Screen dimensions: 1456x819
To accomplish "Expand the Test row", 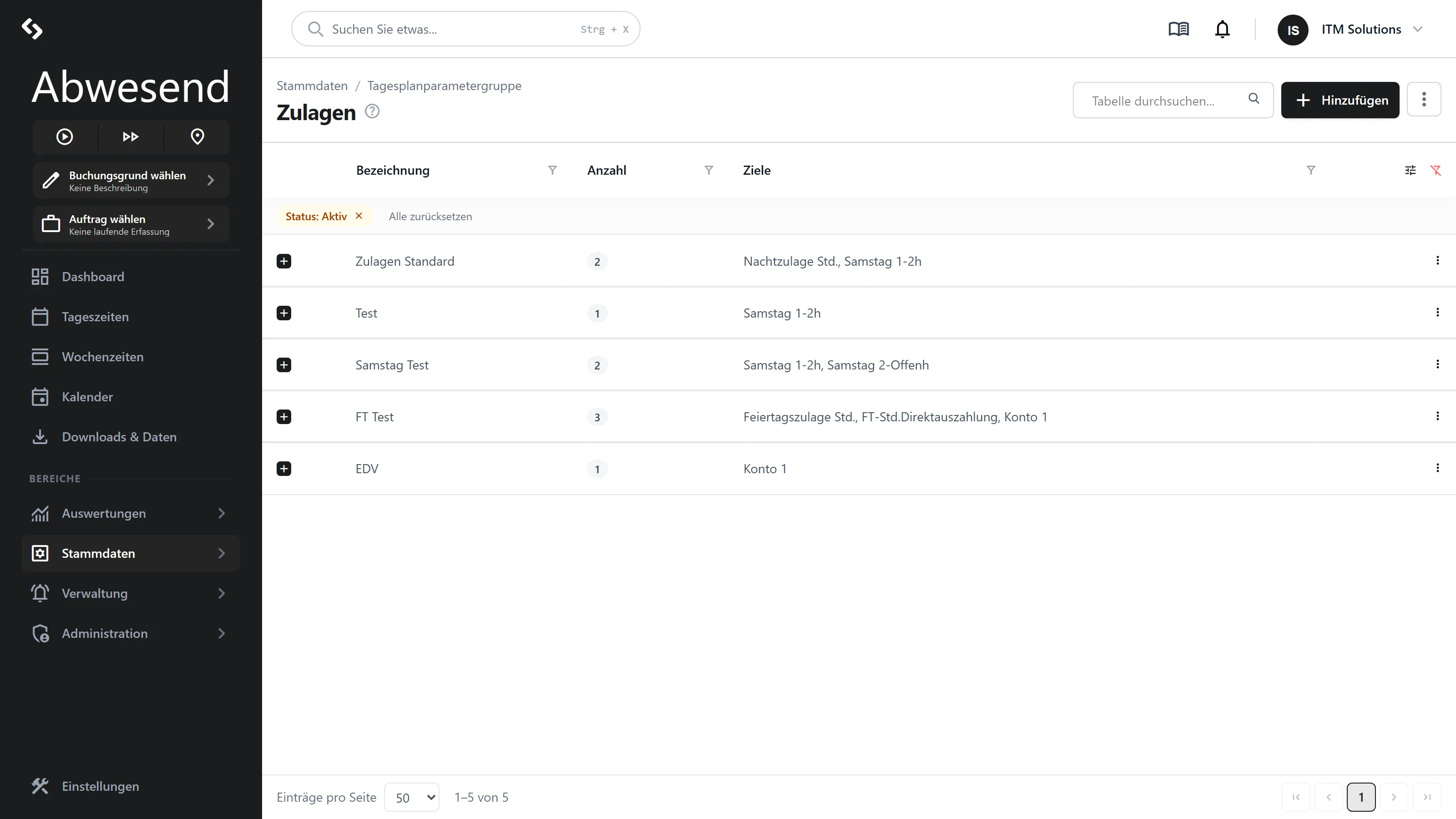I will click(284, 313).
